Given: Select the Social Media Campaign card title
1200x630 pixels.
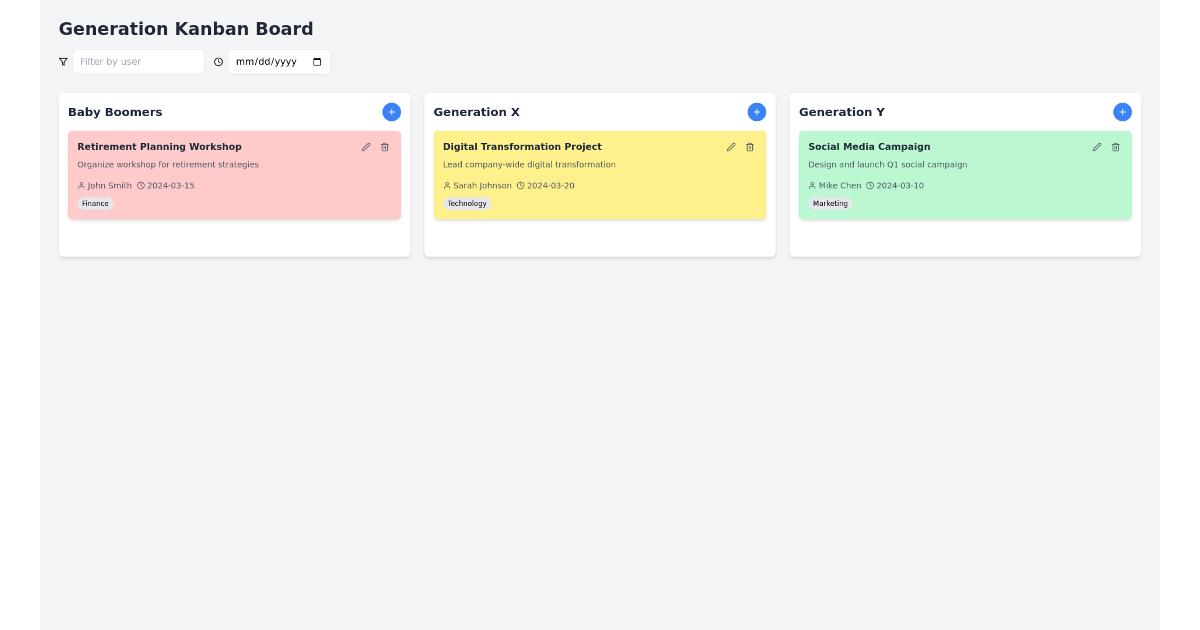Looking at the screenshot, I should pyautogui.click(x=868, y=146).
